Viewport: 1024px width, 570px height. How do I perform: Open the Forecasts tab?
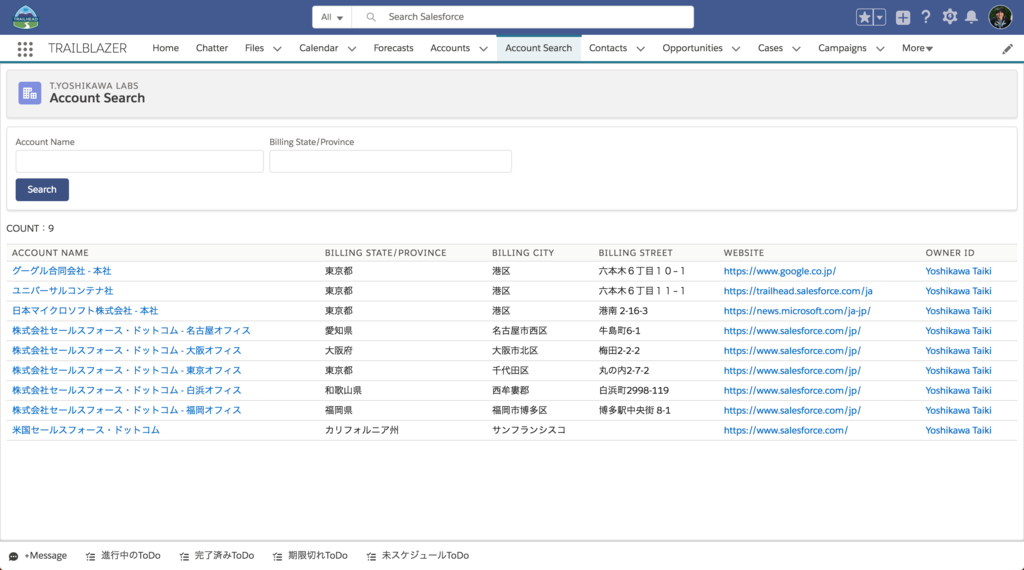tap(393, 48)
